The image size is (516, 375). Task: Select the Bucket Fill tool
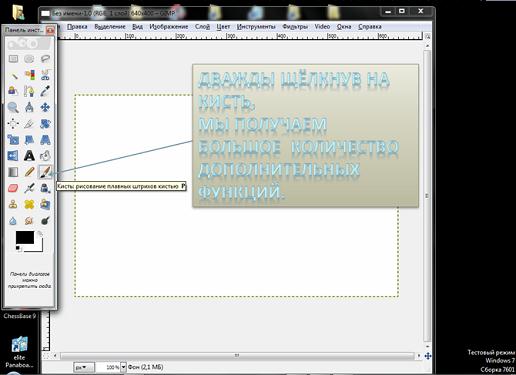45,156
